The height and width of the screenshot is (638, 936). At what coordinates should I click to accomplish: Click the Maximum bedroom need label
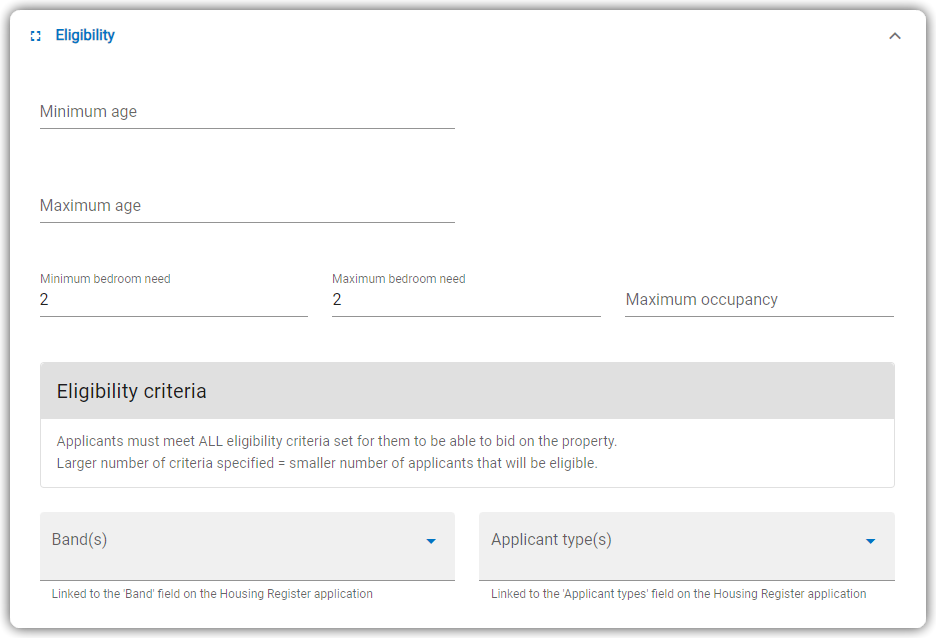point(399,279)
